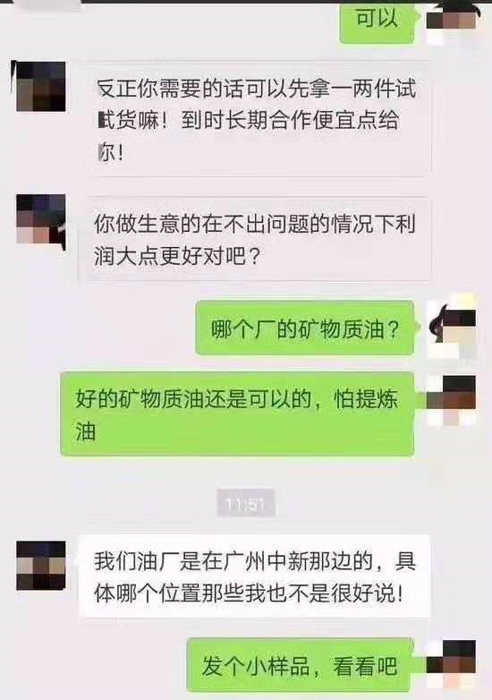The width and height of the screenshot is (492, 700).
Task: Tap the lone "油" on the green bubble's second line
Action: click(86, 431)
